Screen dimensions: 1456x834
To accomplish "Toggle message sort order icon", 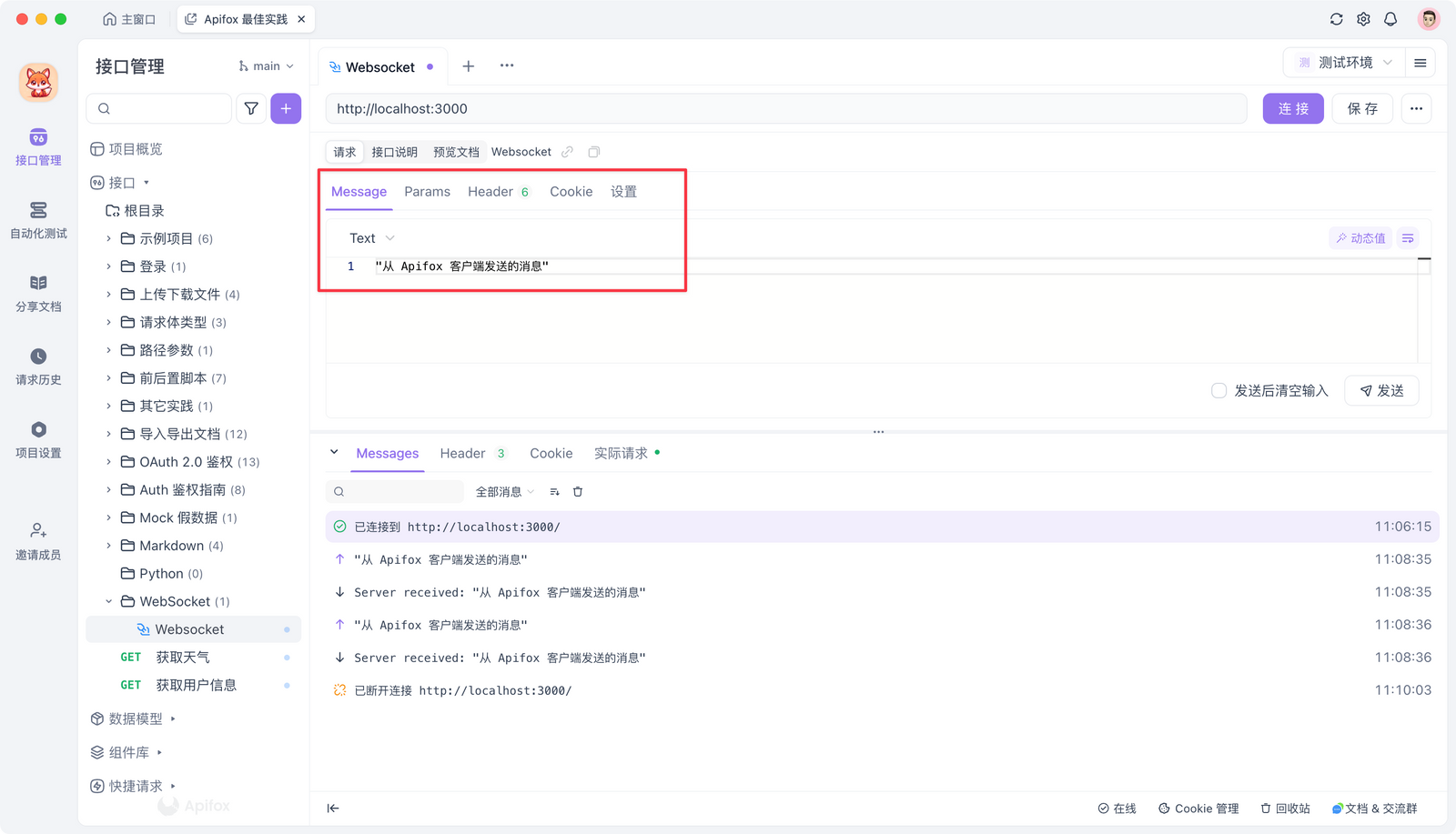I will click(x=554, y=491).
